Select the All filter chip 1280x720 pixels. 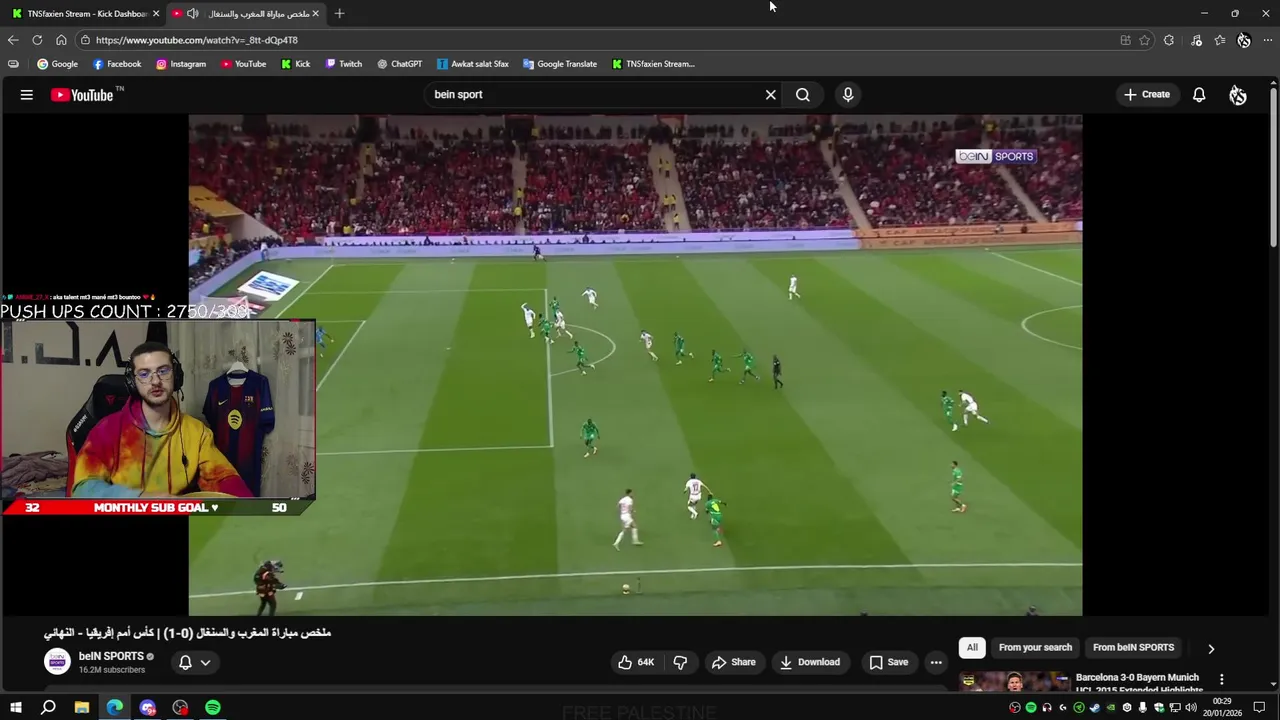(x=972, y=647)
